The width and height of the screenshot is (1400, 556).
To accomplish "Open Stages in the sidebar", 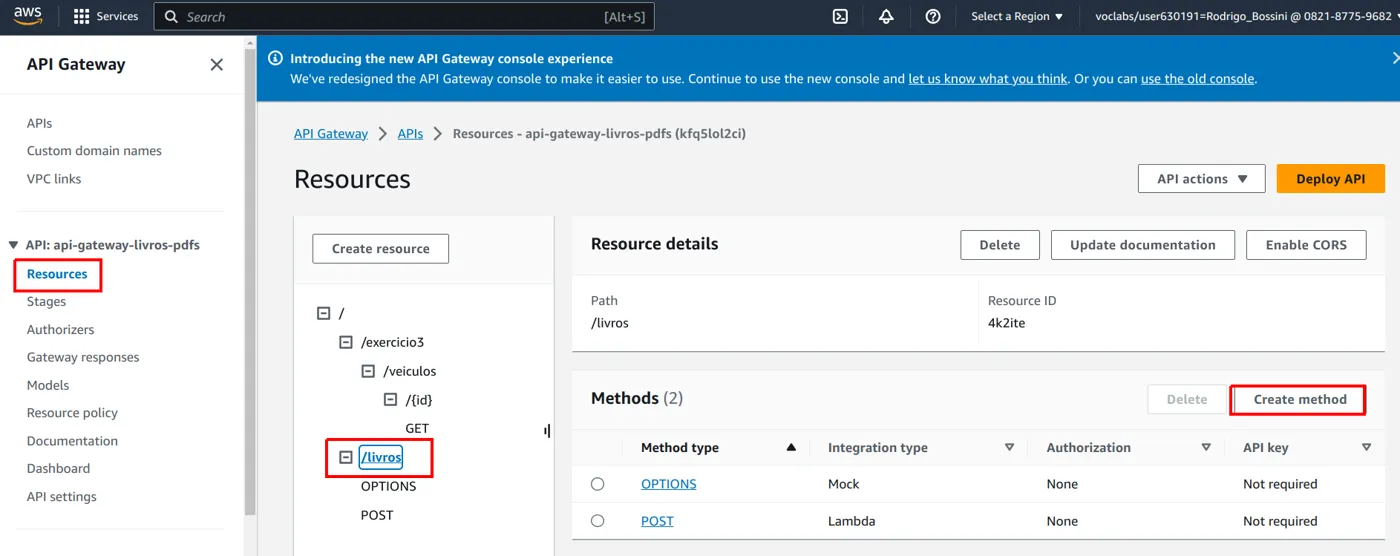I will point(46,301).
